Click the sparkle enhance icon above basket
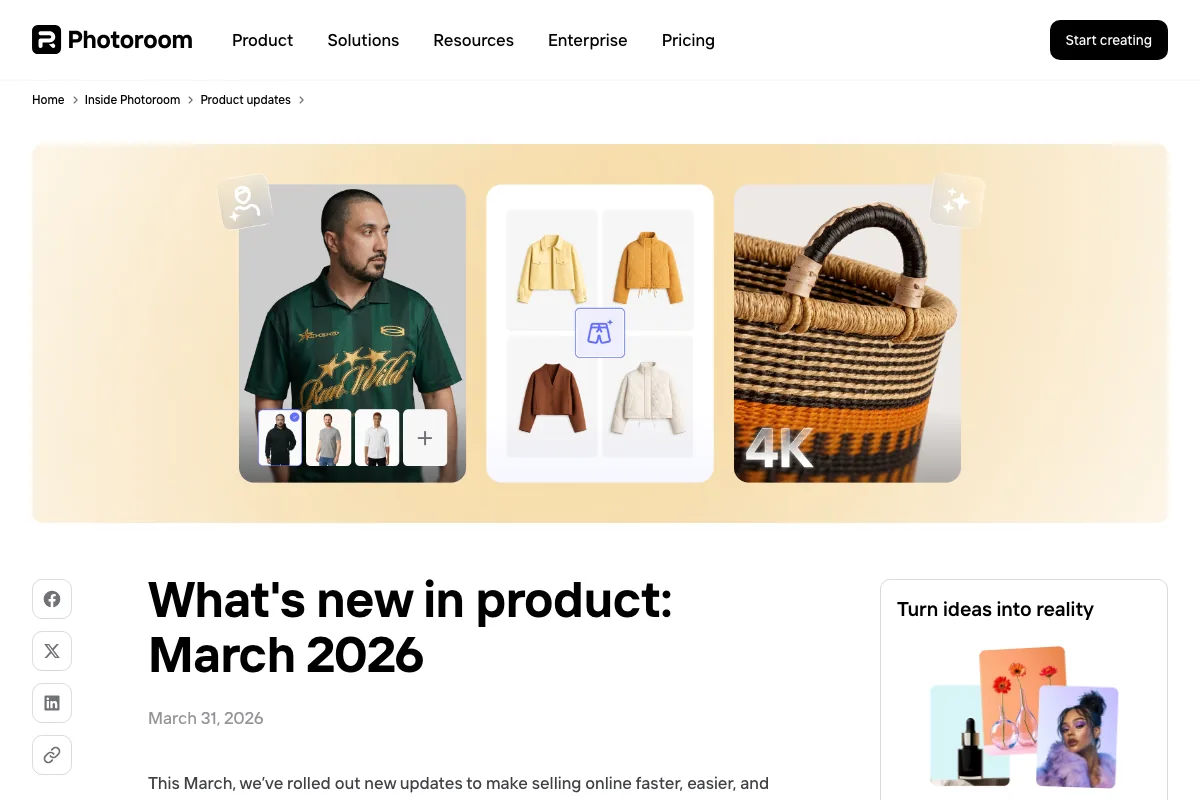 [x=957, y=201]
